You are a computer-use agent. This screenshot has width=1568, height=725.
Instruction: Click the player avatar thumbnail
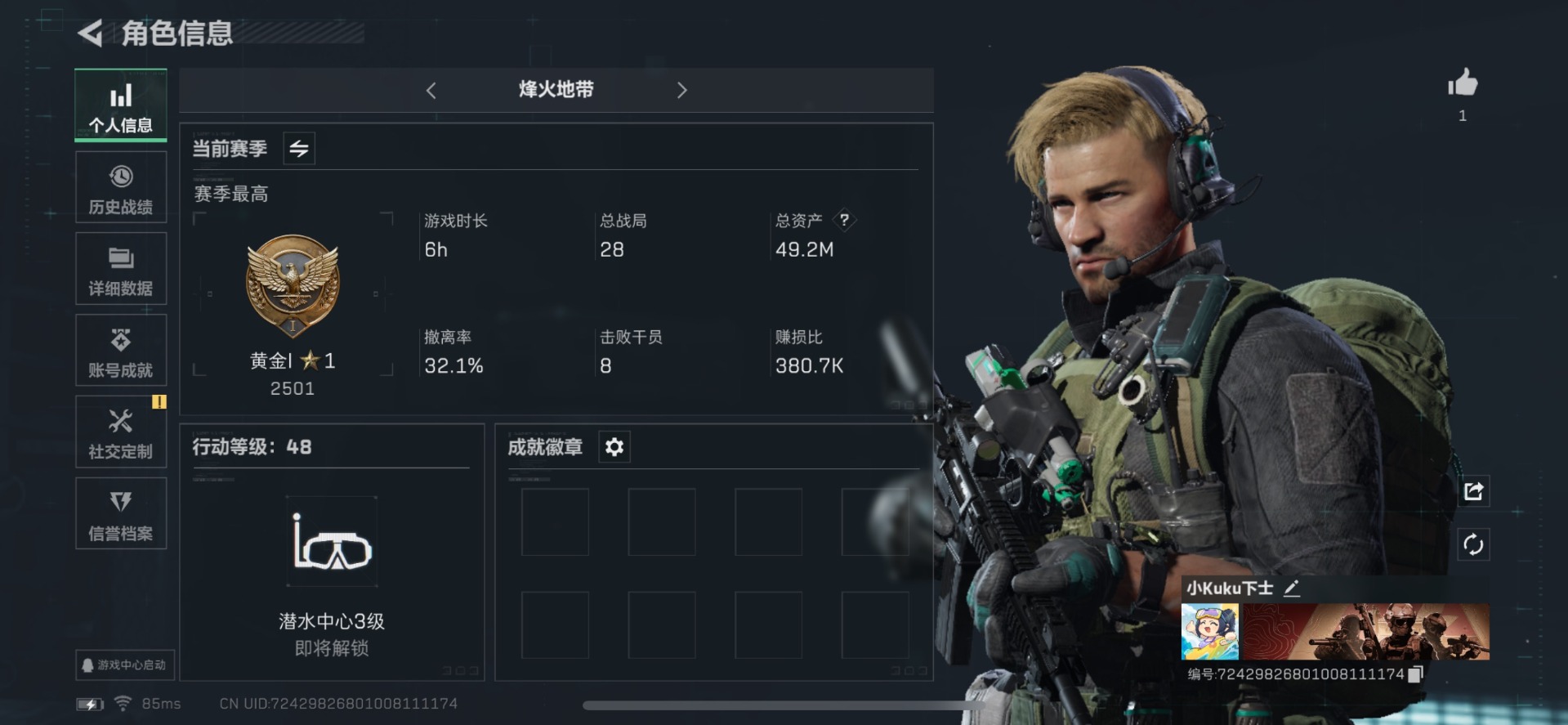click(1210, 632)
